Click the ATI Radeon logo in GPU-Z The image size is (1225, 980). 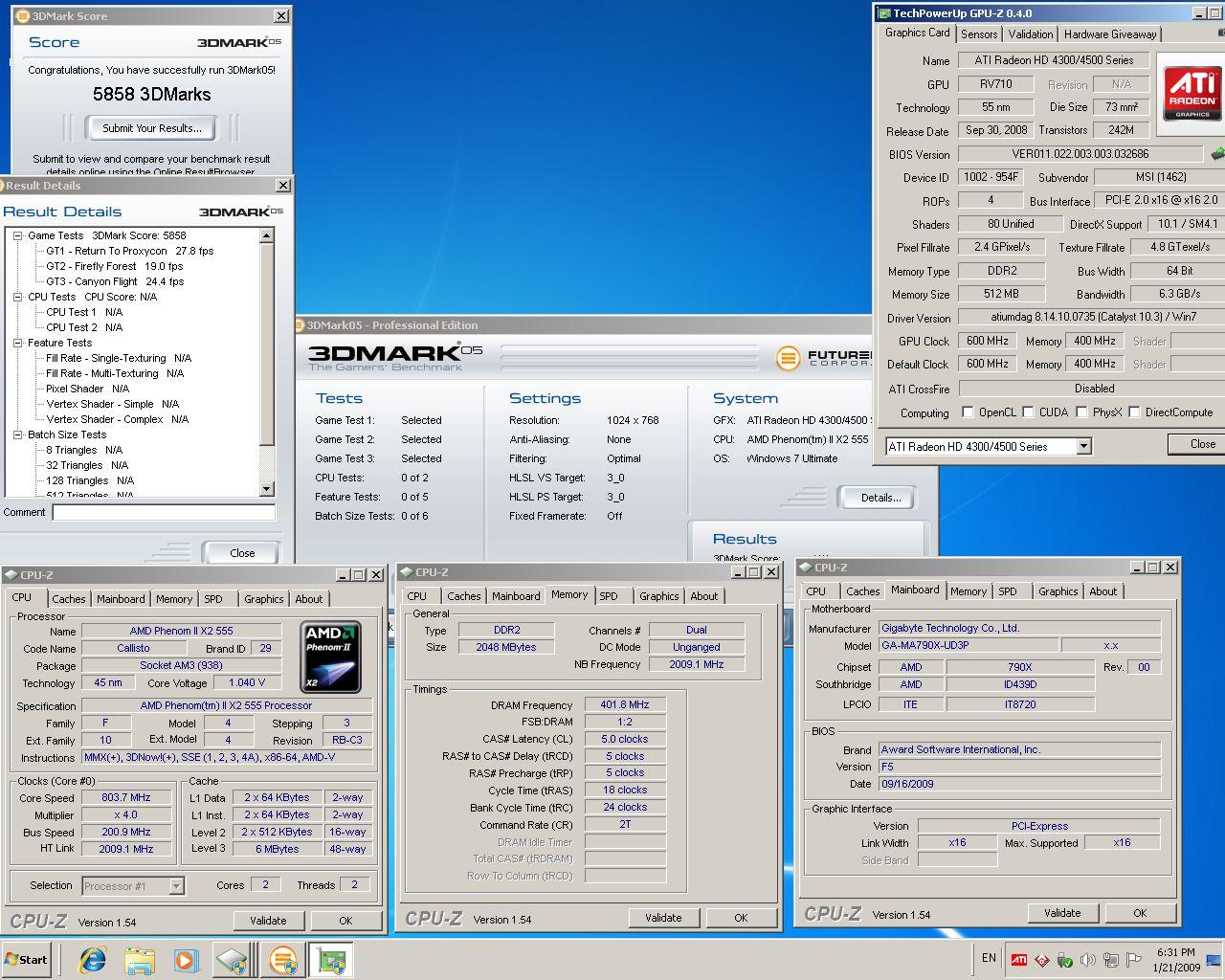(1192, 92)
